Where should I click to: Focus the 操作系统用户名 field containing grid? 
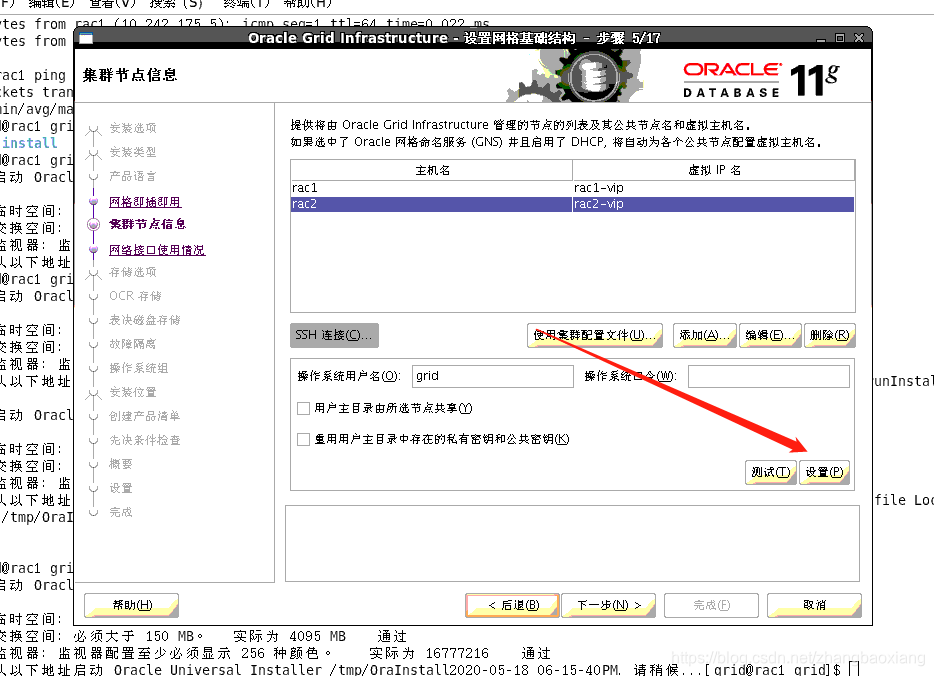tap(493, 376)
